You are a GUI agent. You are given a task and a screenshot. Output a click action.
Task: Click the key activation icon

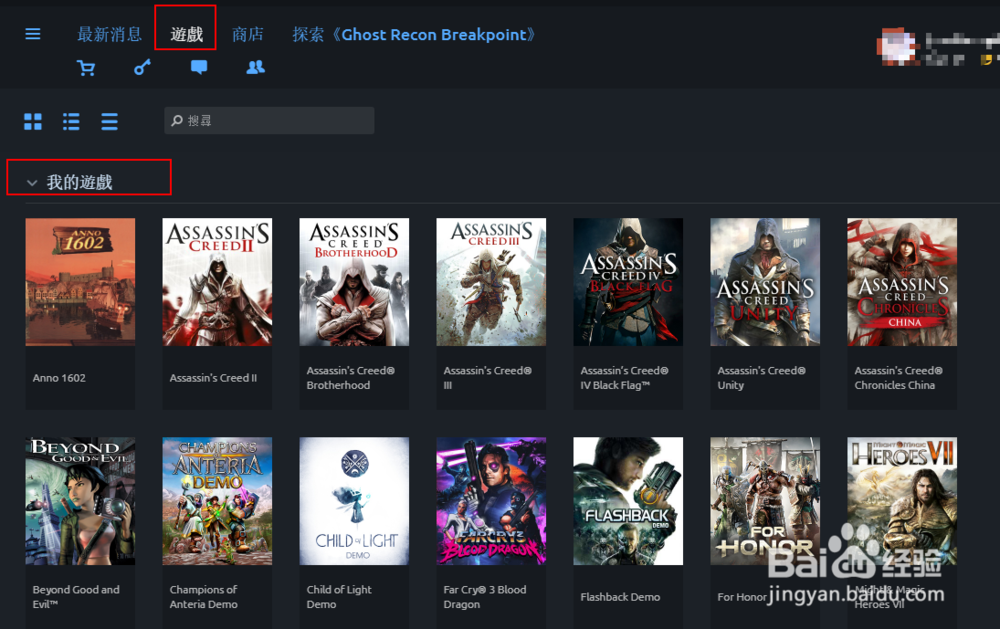tap(142, 67)
